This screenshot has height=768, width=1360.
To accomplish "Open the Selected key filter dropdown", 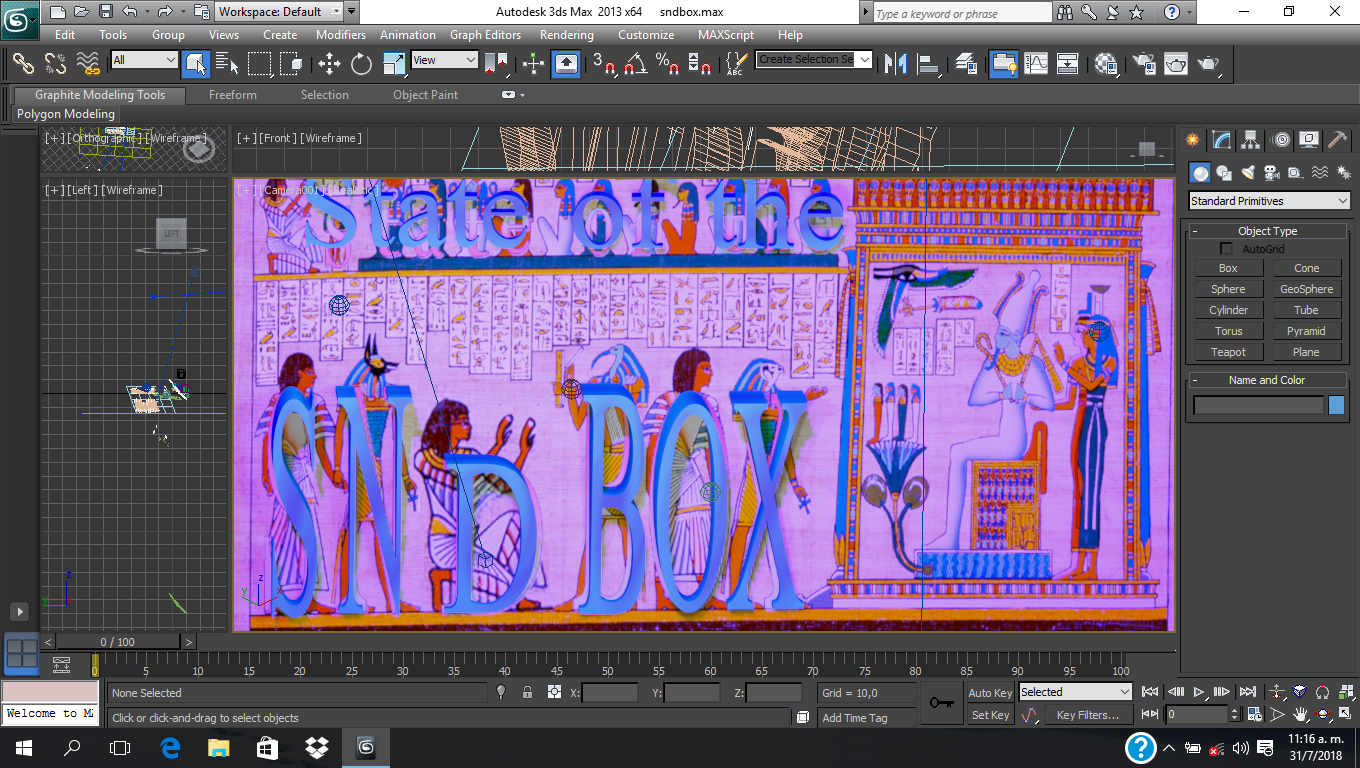I will click(x=1075, y=692).
